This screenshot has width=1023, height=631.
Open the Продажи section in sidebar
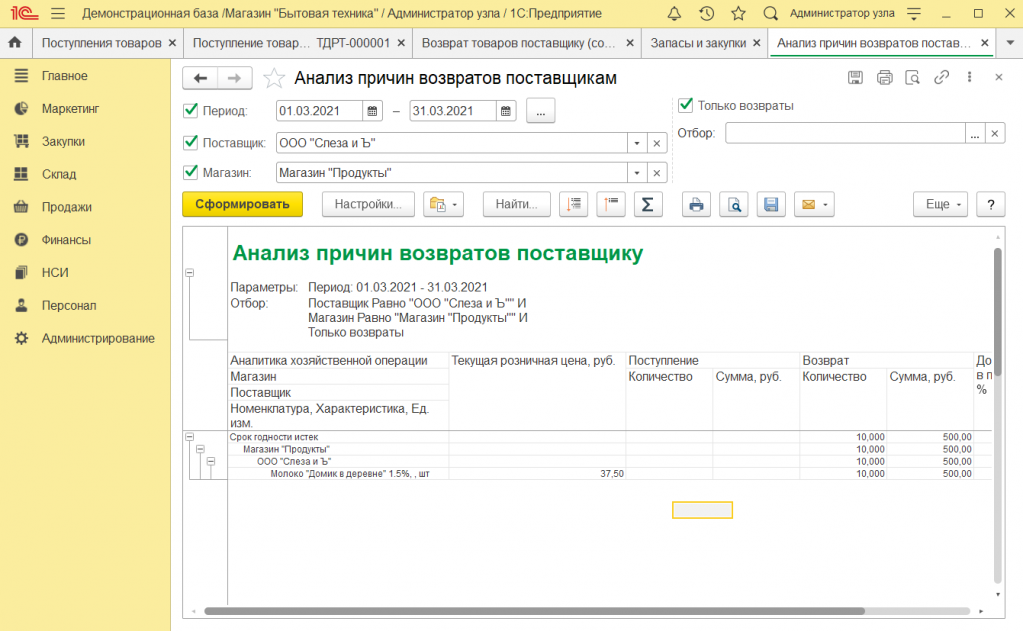[x=66, y=207]
